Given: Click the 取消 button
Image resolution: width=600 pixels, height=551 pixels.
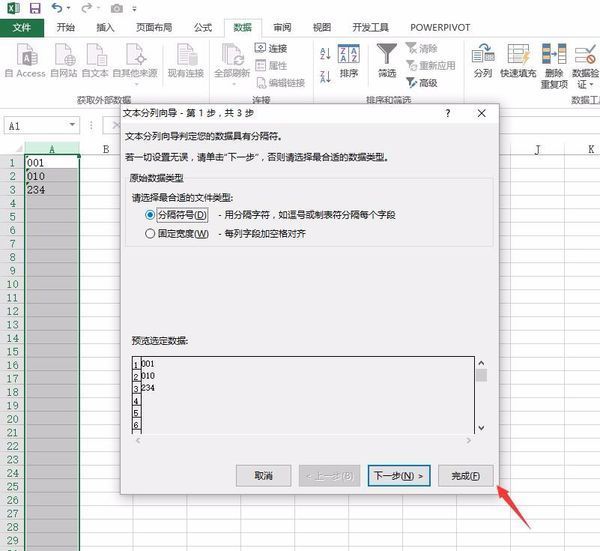Looking at the screenshot, I should click(264, 476).
